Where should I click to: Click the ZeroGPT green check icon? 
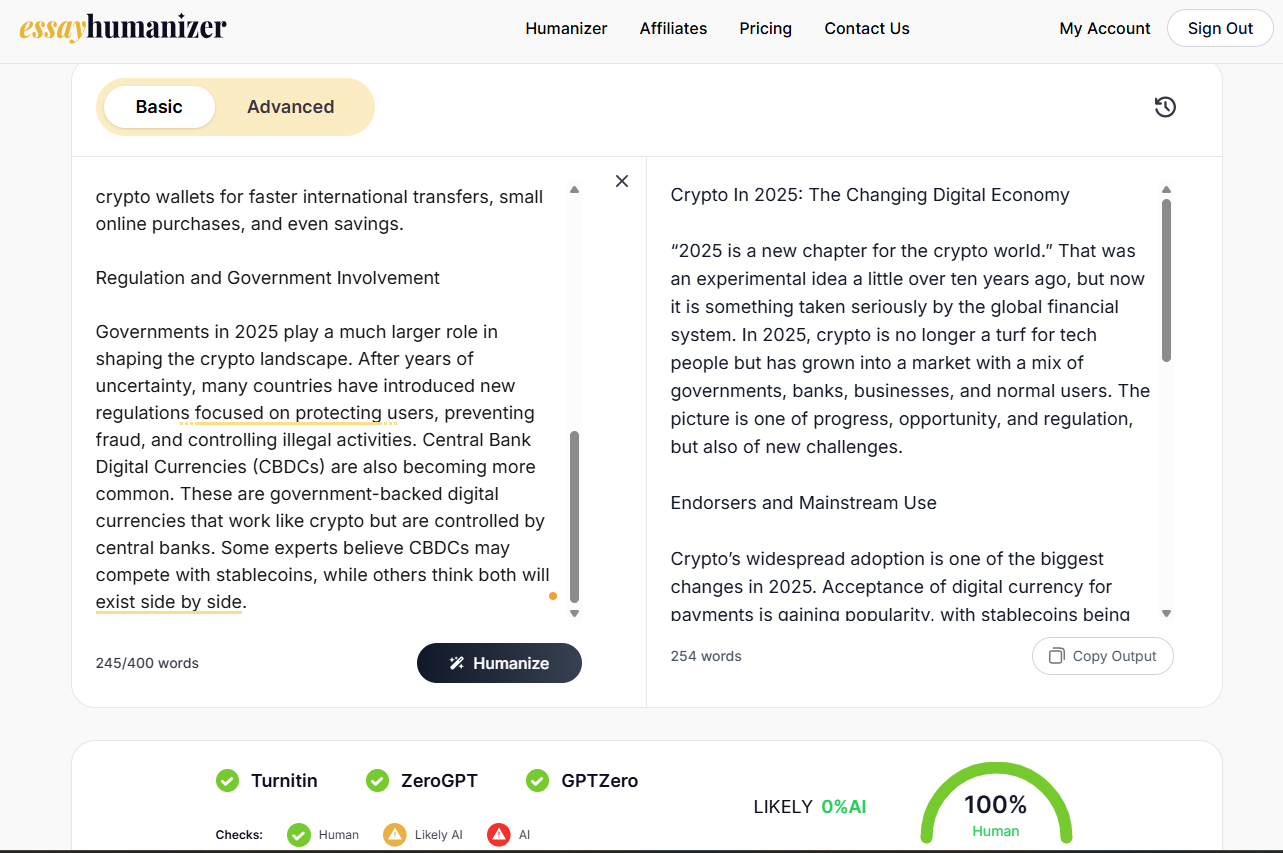(x=377, y=780)
